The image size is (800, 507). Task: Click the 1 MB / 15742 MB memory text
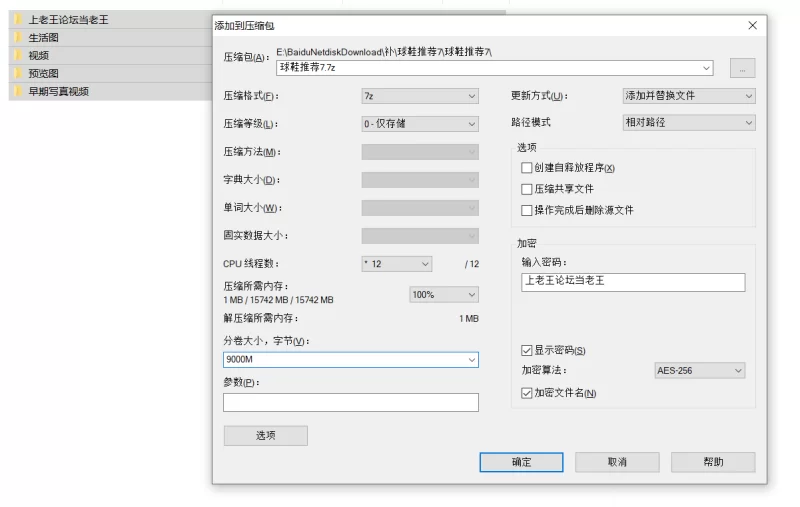click(279, 300)
